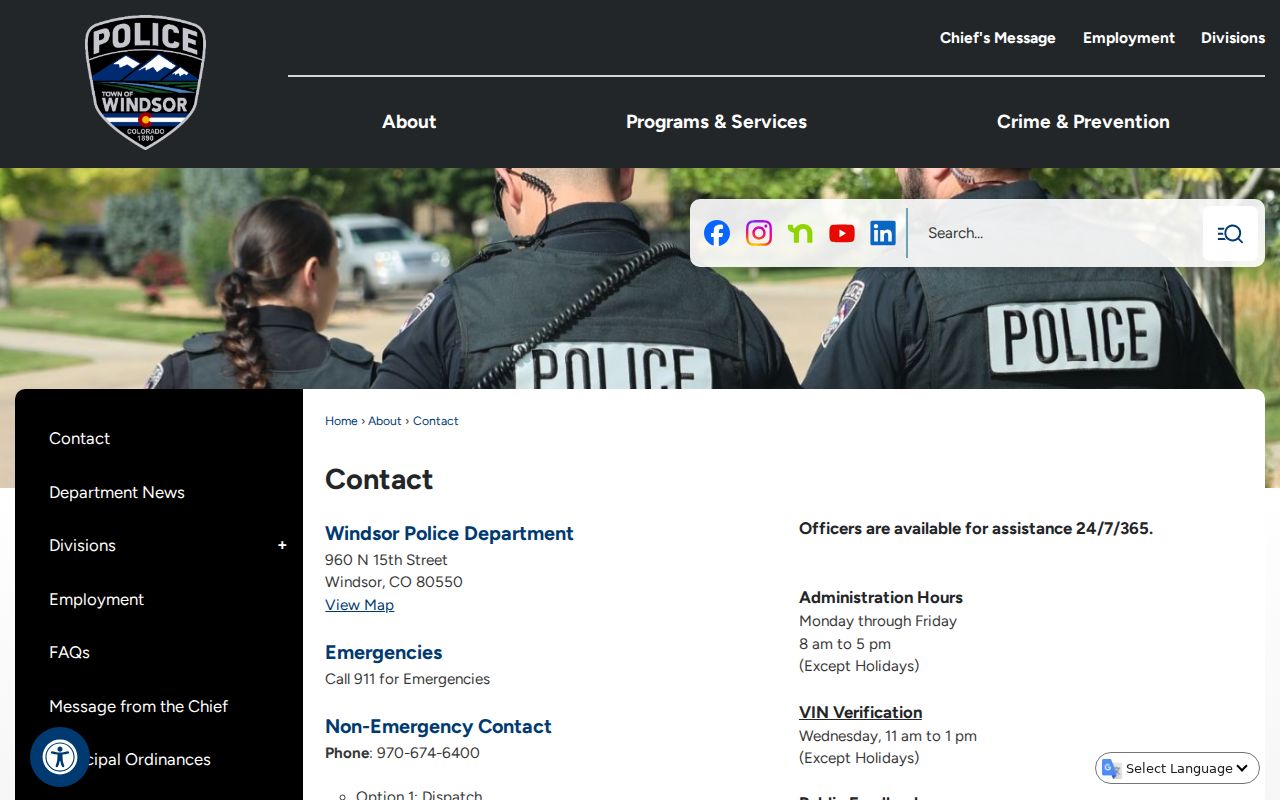
Task: Click the 'Call 911 for Emergencies' text
Action: pyautogui.click(x=407, y=679)
